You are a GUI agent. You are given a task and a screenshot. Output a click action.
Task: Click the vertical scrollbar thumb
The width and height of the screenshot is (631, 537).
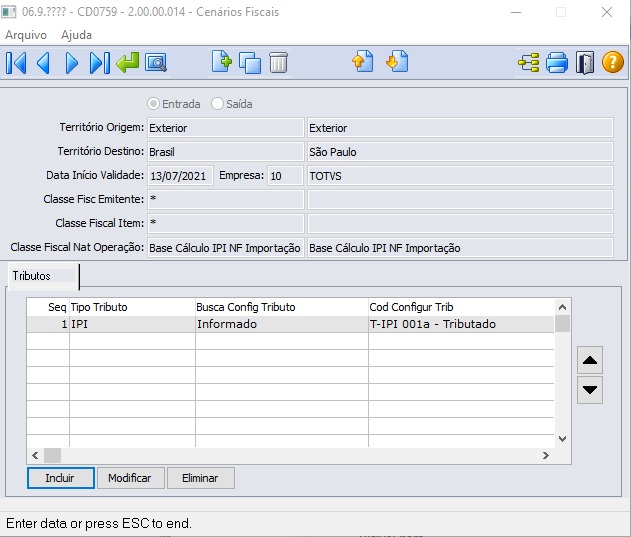tap(563, 324)
